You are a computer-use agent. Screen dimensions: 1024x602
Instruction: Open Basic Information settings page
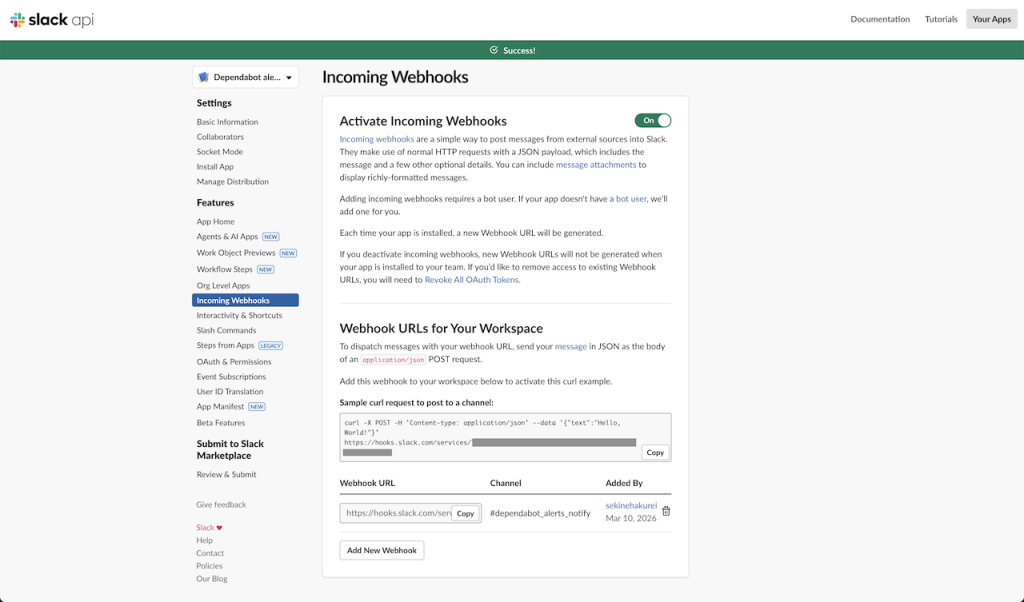[x=227, y=122]
